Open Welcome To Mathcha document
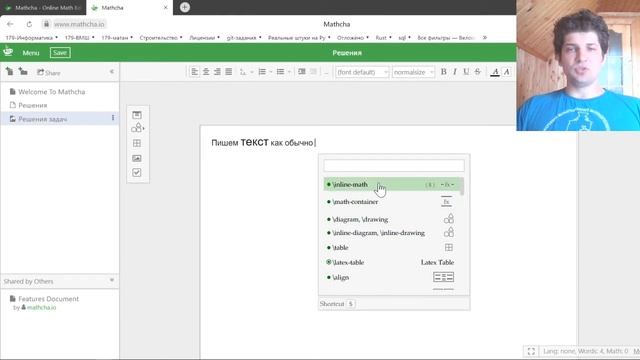This screenshot has width=640, height=360. [52, 92]
